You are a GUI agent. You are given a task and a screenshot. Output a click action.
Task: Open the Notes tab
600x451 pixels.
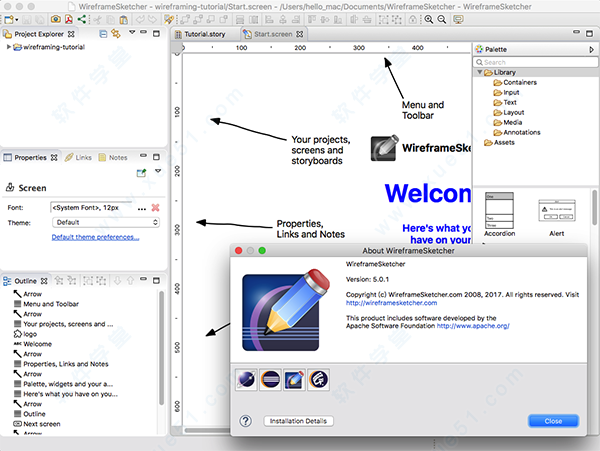[x=113, y=158]
